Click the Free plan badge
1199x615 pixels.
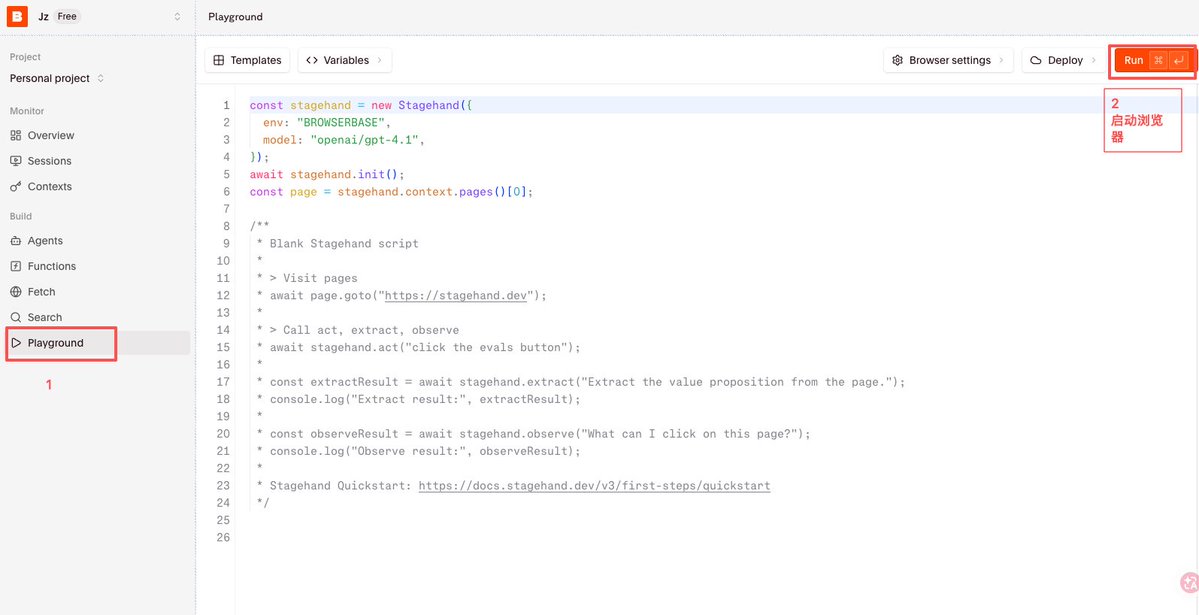point(67,16)
